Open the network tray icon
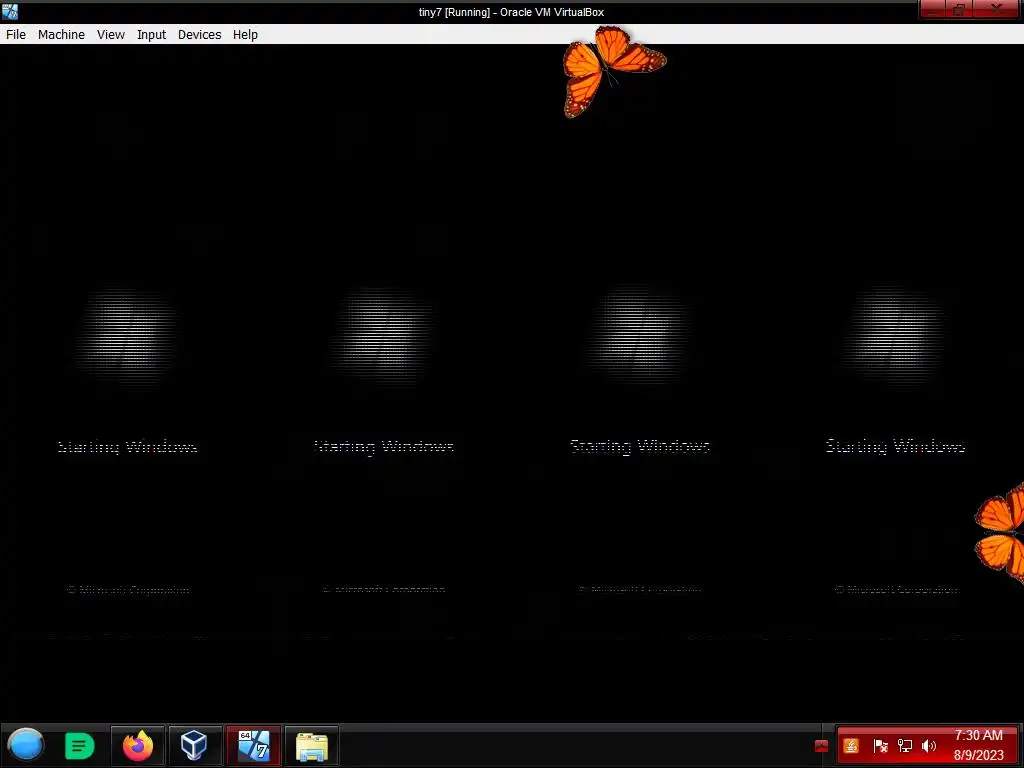This screenshot has height=768, width=1024. coord(904,746)
